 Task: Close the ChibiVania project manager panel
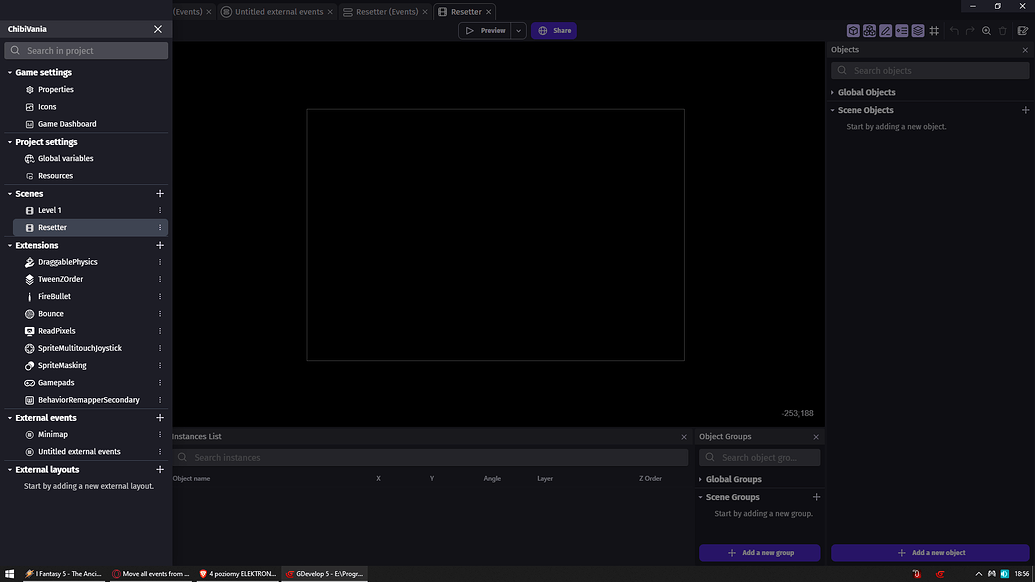coord(158,29)
